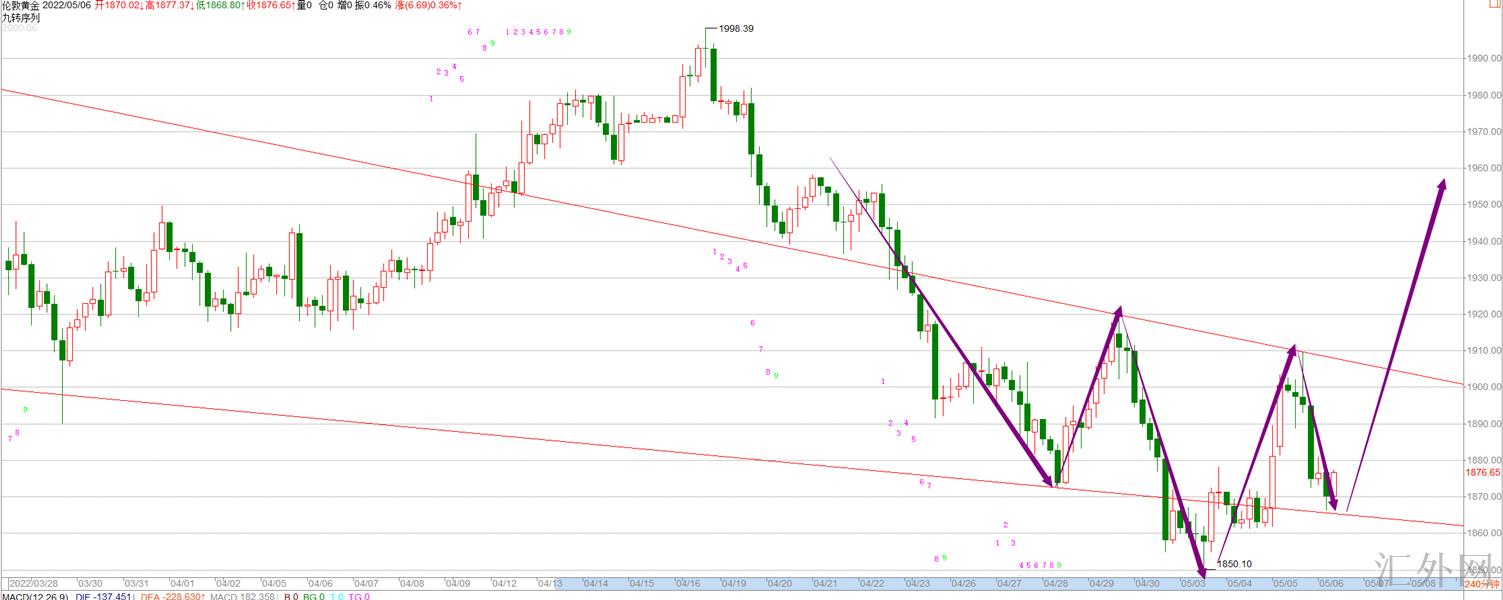
Task: Click the 1950.00 level on the price axis
Action: [x=1483, y=205]
